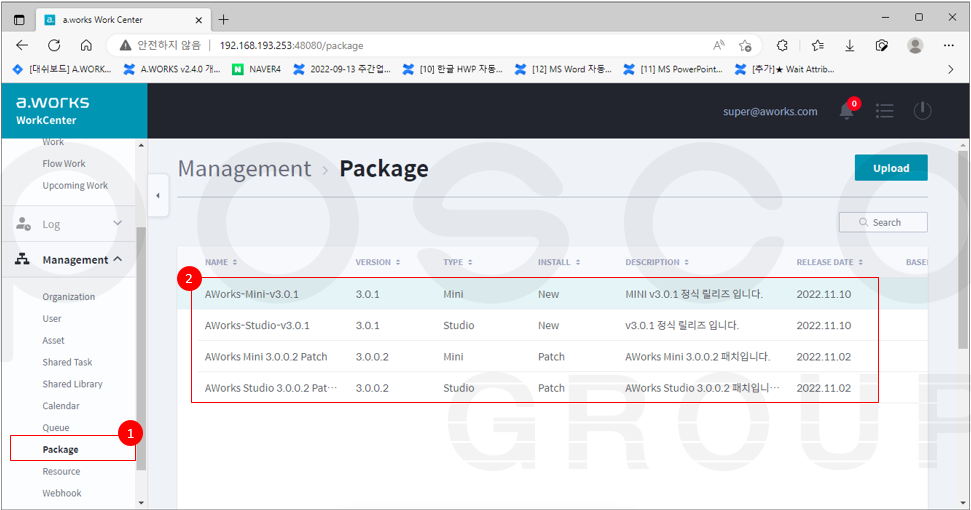Show more bookmarks with the chevron
This screenshot has width=971, height=510.
coord(951,69)
